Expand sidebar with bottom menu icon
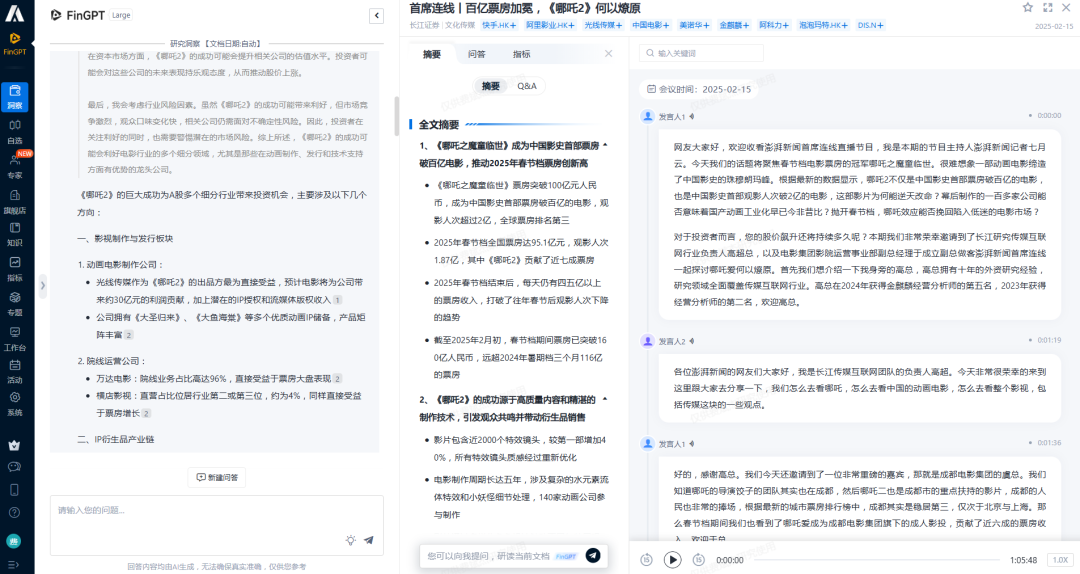The height and width of the screenshot is (574, 1080). coord(13,564)
